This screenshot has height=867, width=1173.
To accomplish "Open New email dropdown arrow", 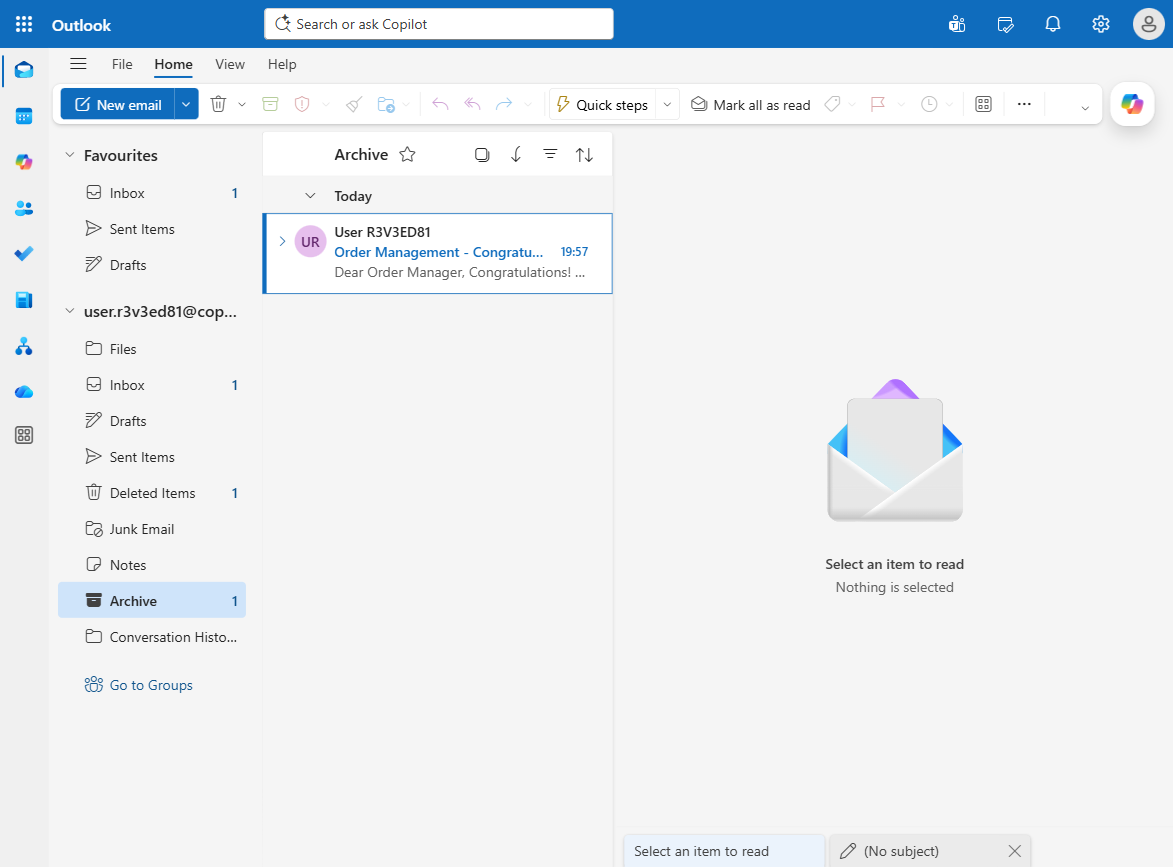I will click(186, 104).
